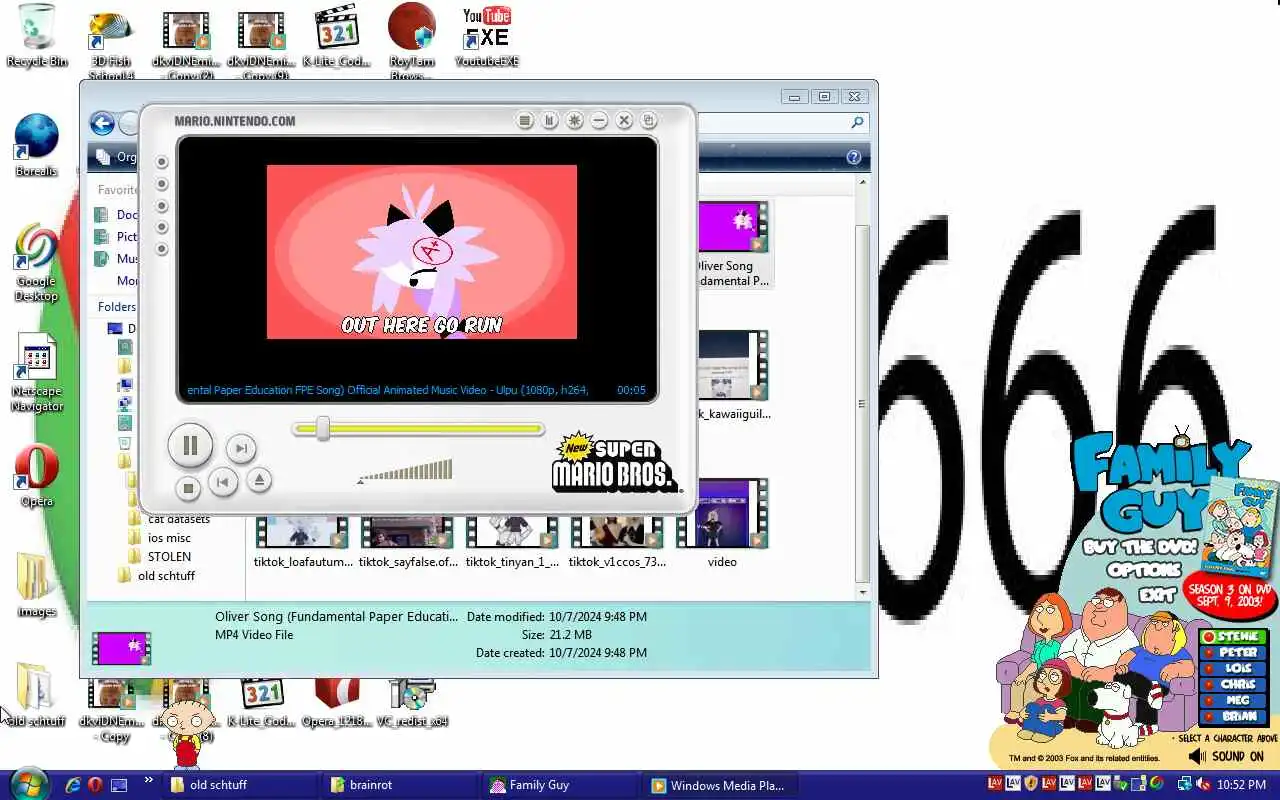Open the playlist icon in the player title bar
The width and height of the screenshot is (1280, 800).
pos(525,120)
